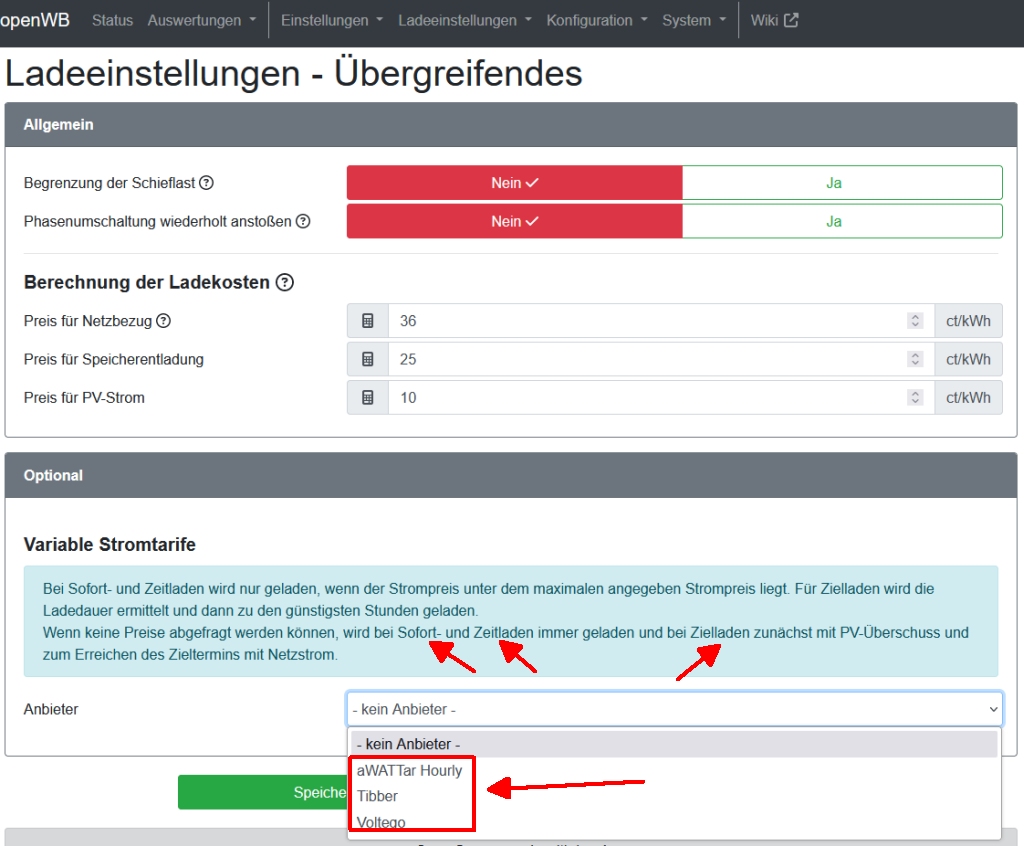Open the System dropdown
This screenshot has height=846, width=1024.
coord(694,20)
